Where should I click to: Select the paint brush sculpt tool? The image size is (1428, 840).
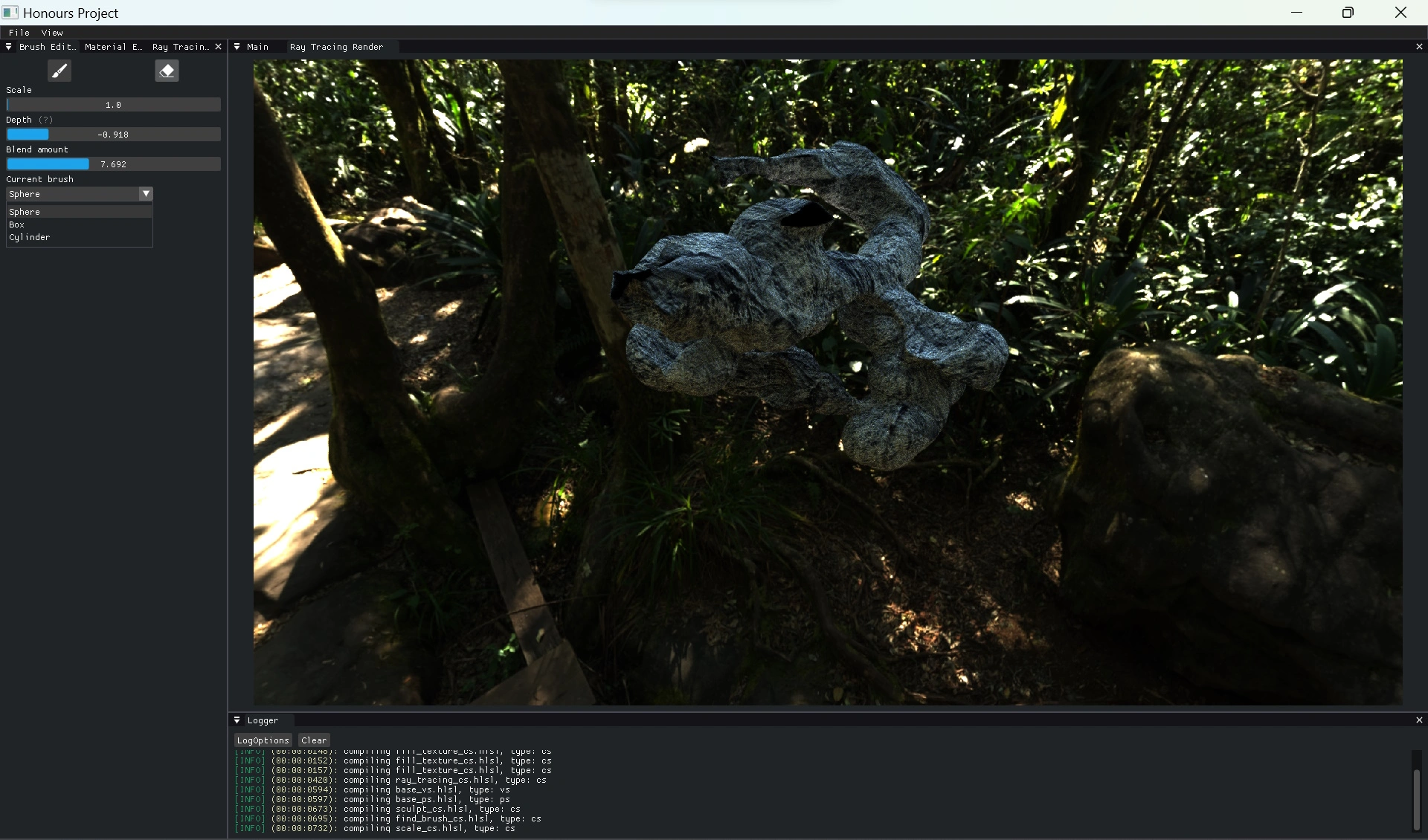59,71
